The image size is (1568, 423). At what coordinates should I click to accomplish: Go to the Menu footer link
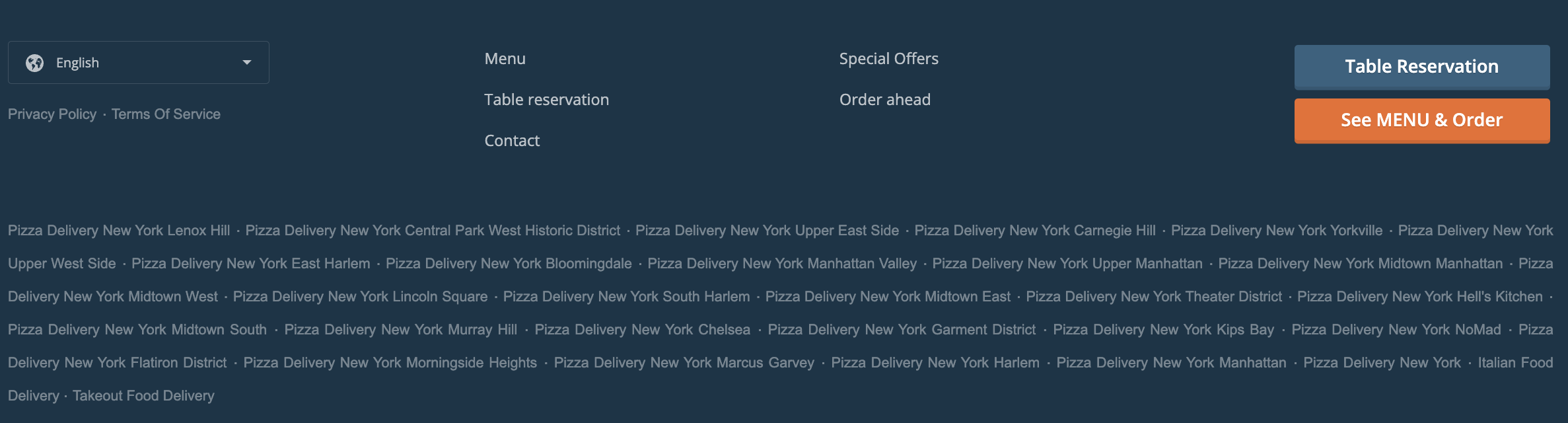(505, 59)
